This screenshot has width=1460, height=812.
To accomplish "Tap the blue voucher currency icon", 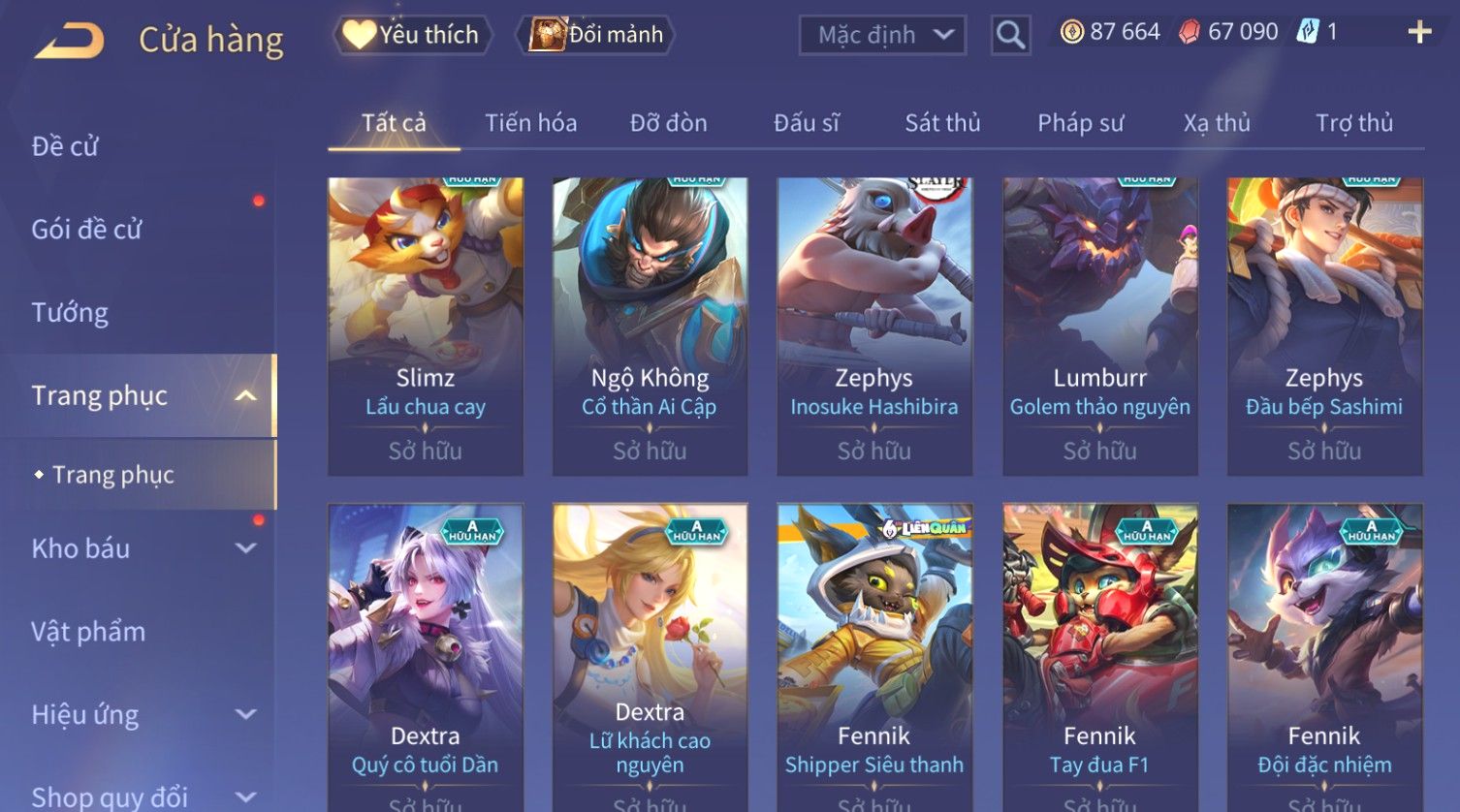I will tap(1308, 32).
